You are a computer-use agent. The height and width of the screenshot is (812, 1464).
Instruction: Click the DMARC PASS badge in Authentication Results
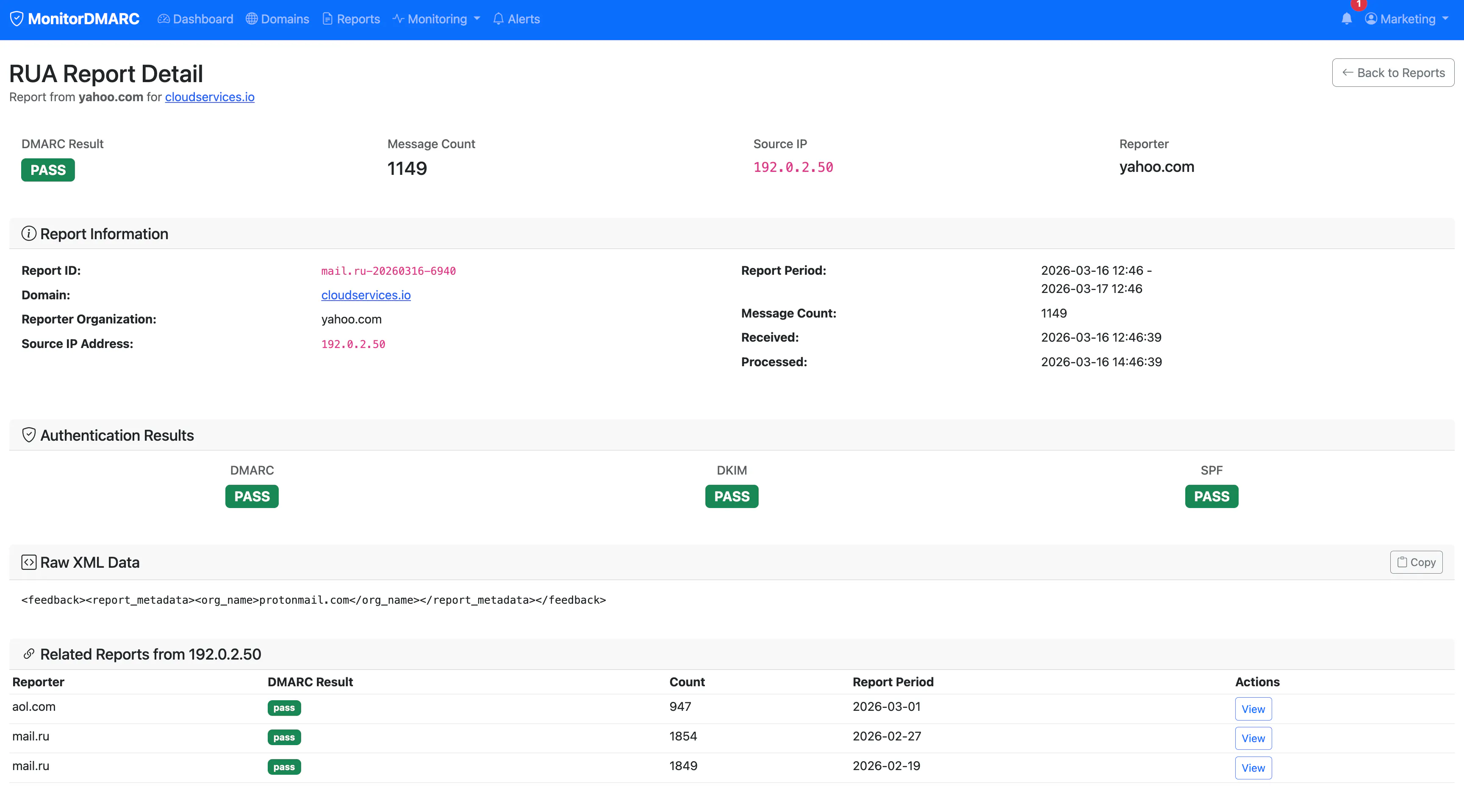point(252,496)
